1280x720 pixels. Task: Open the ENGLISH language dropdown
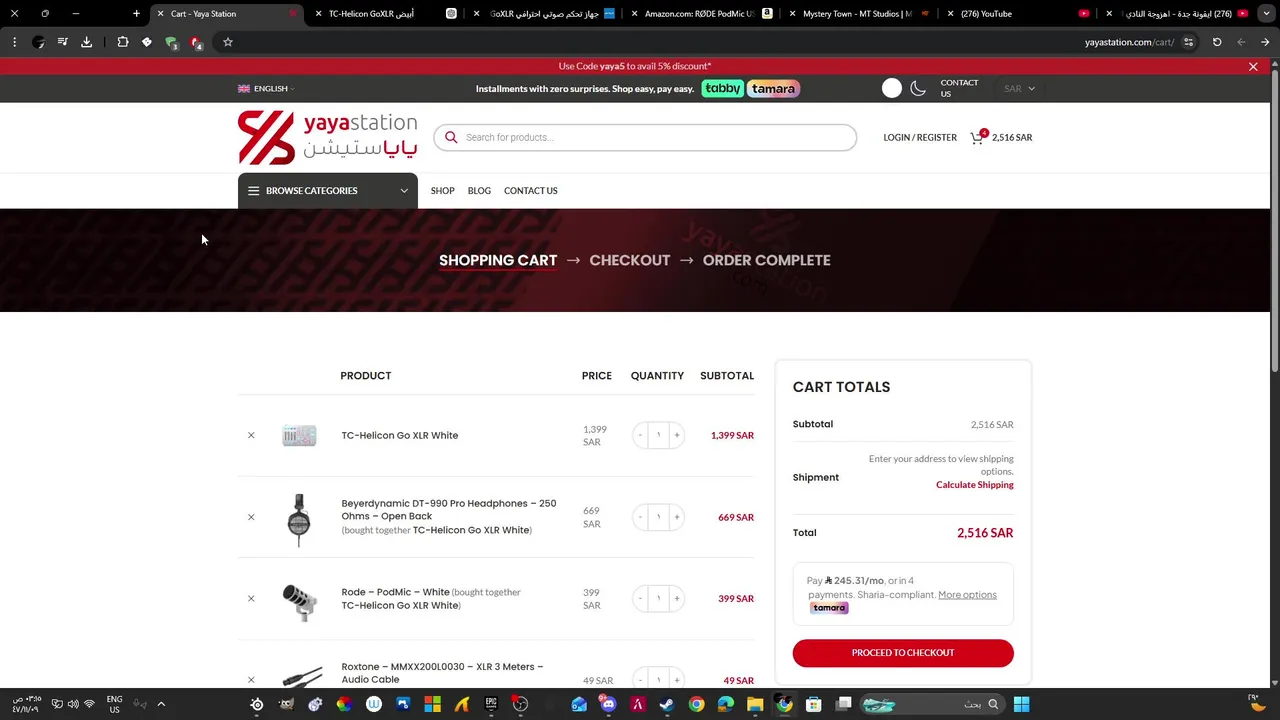(x=266, y=89)
